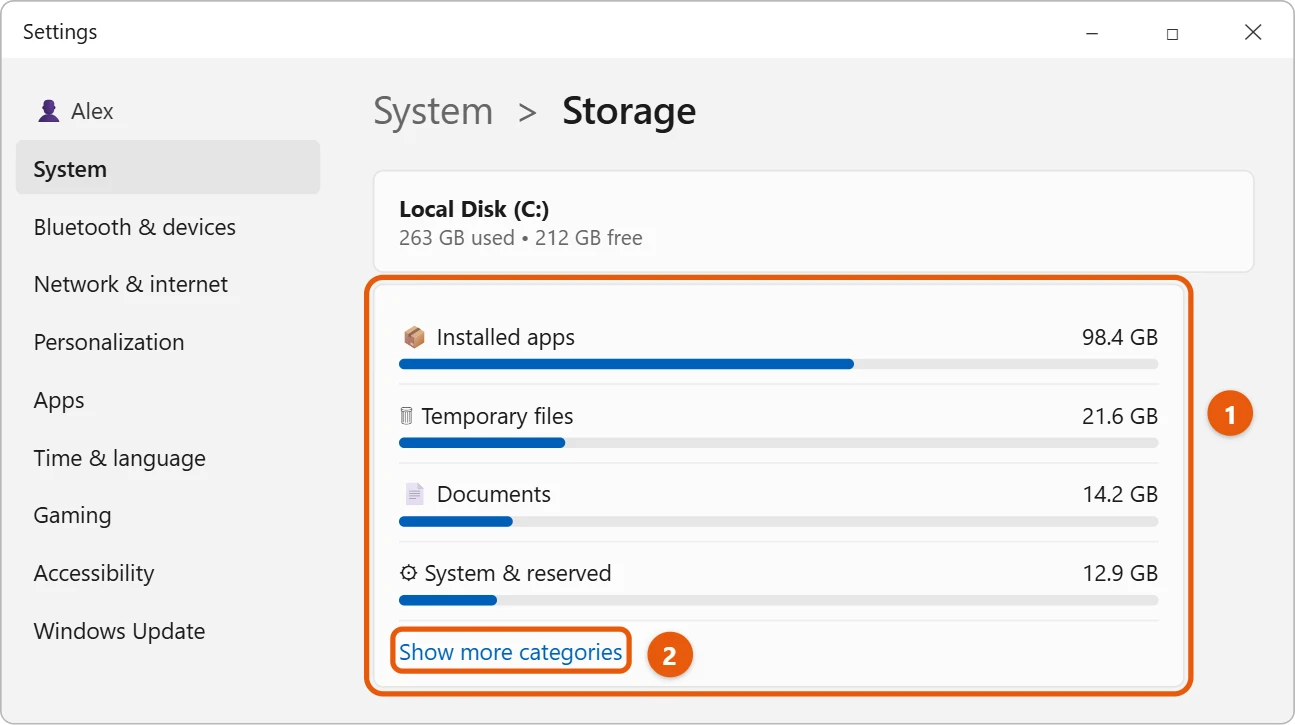Image resolution: width=1295 pixels, height=725 pixels.
Task: Select System in the sidebar
Action: (x=168, y=168)
